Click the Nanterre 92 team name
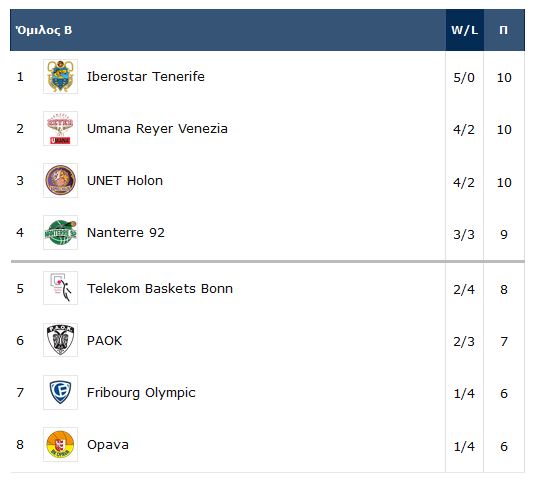Screen dimensions: 545x481 126,233
